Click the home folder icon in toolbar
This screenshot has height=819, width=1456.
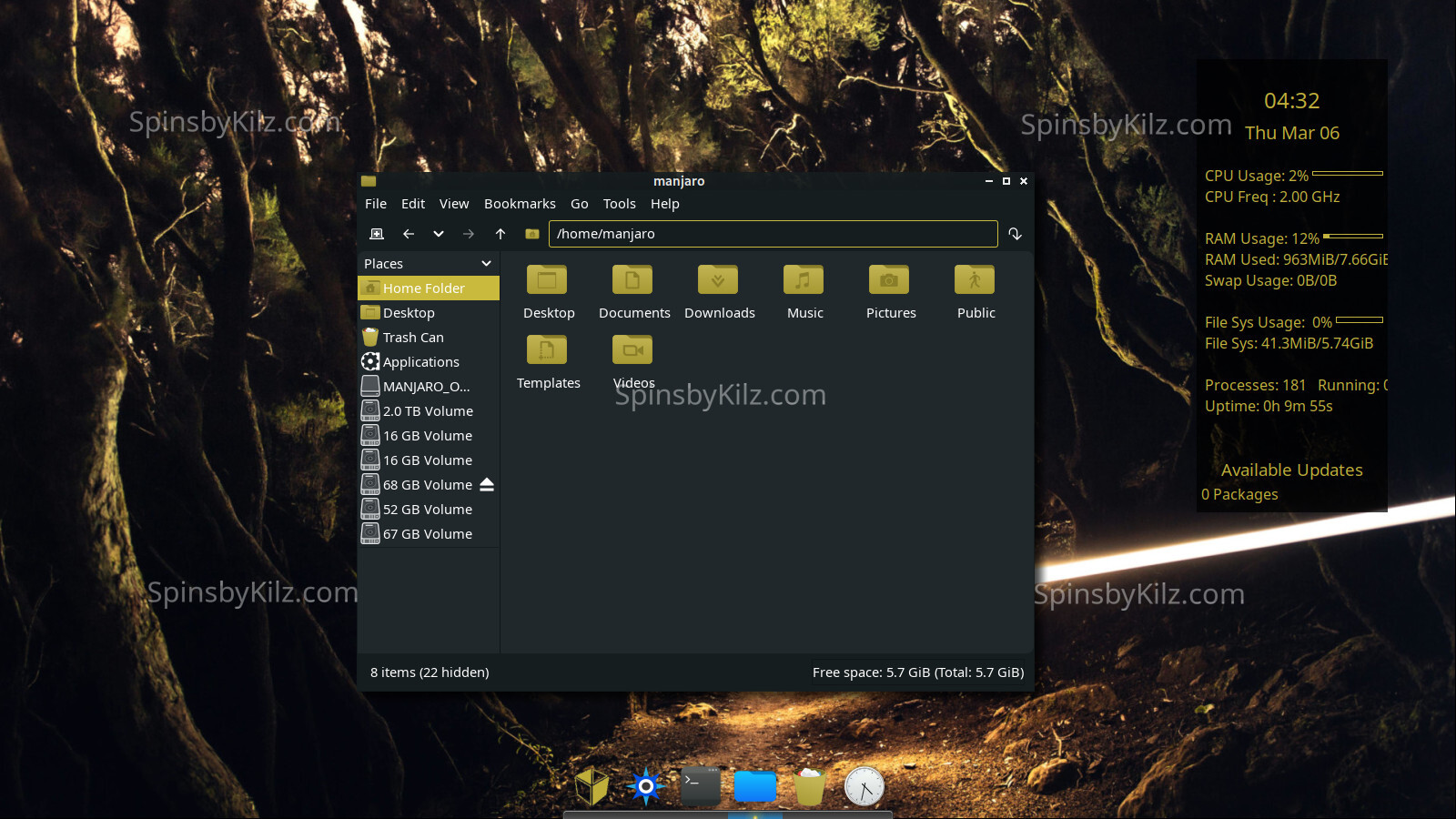coord(532,234)
